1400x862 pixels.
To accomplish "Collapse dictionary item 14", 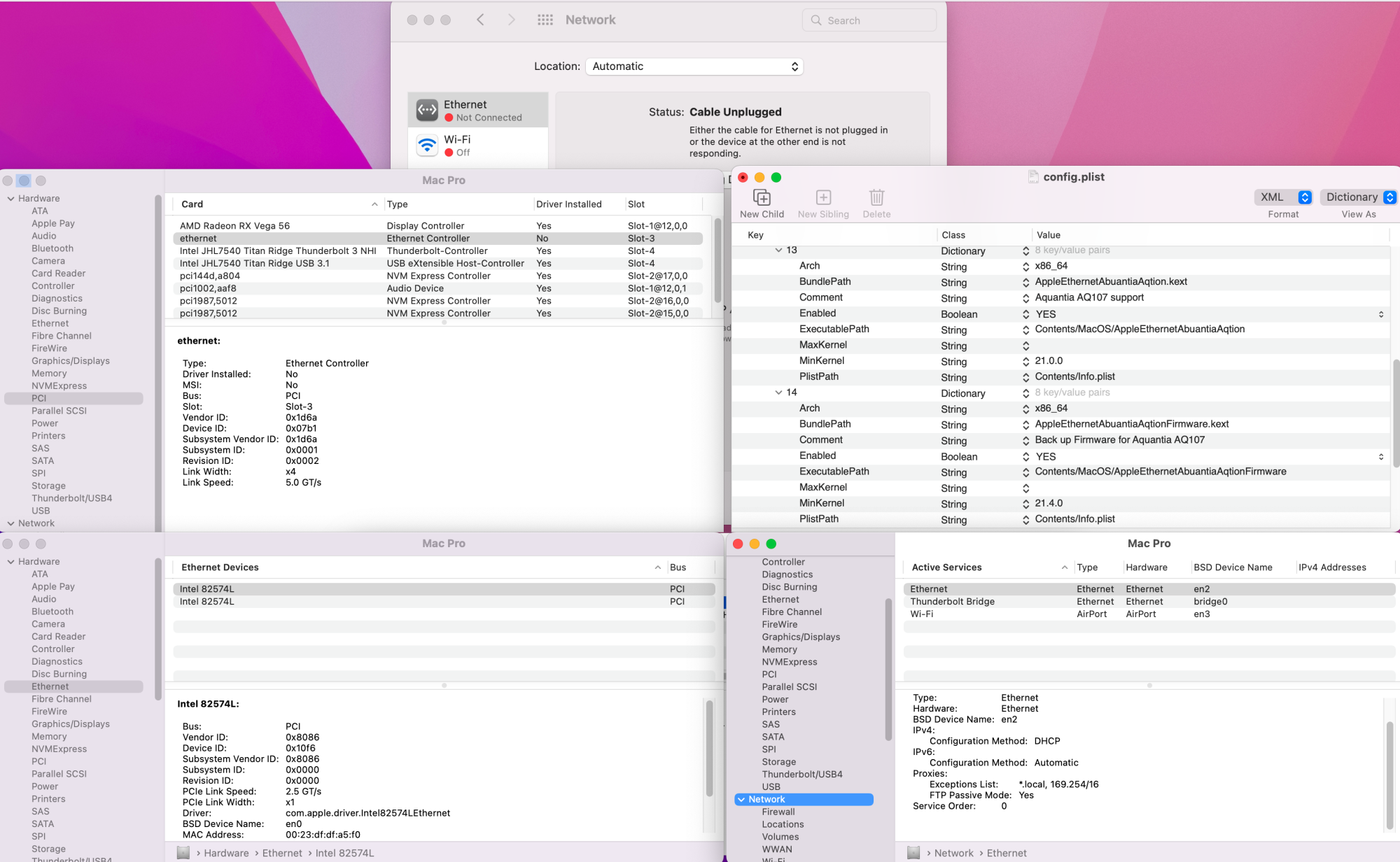I will [x=778, y=393].
